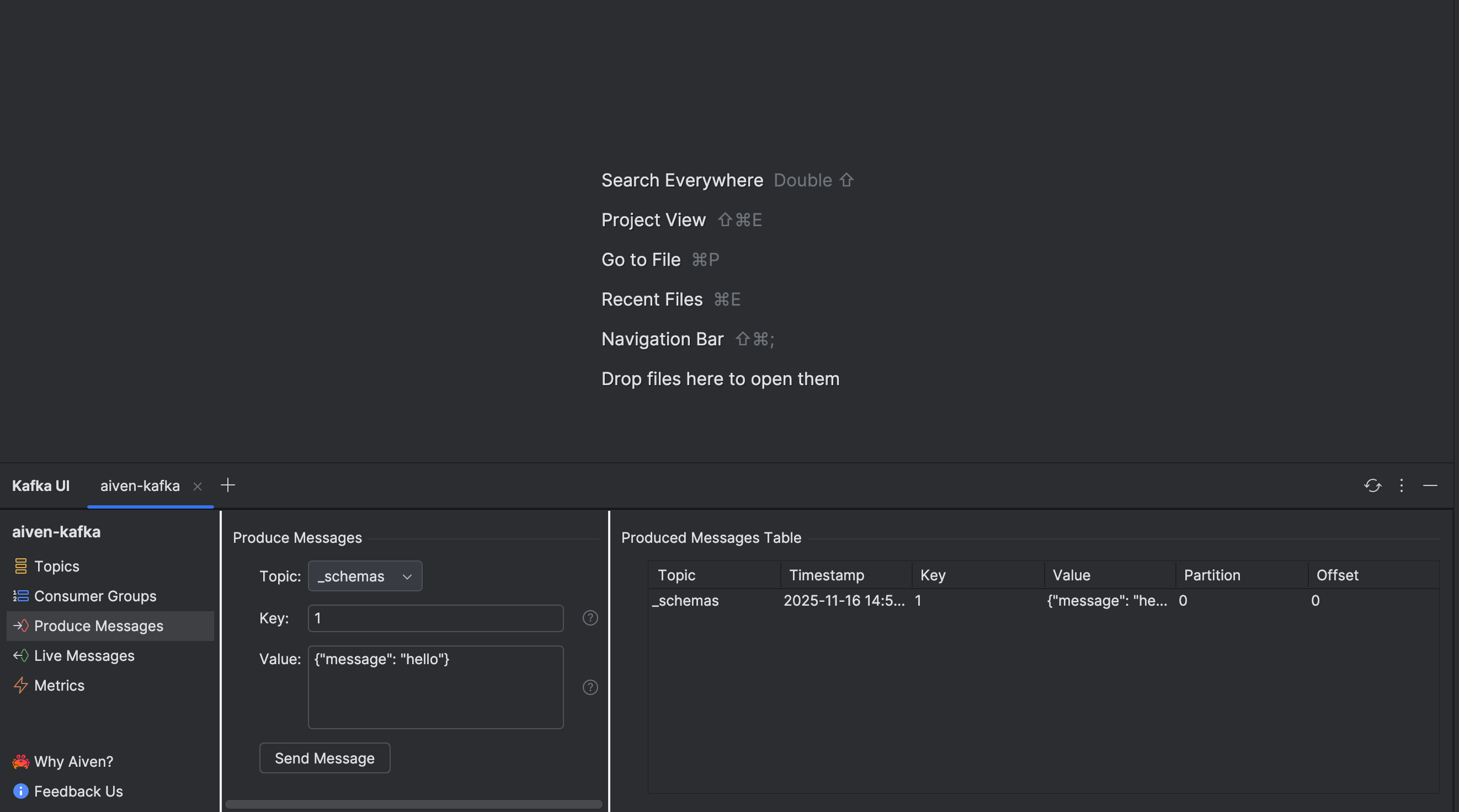
Task: Click the help icon beside Key field
Action: [590, 618]
